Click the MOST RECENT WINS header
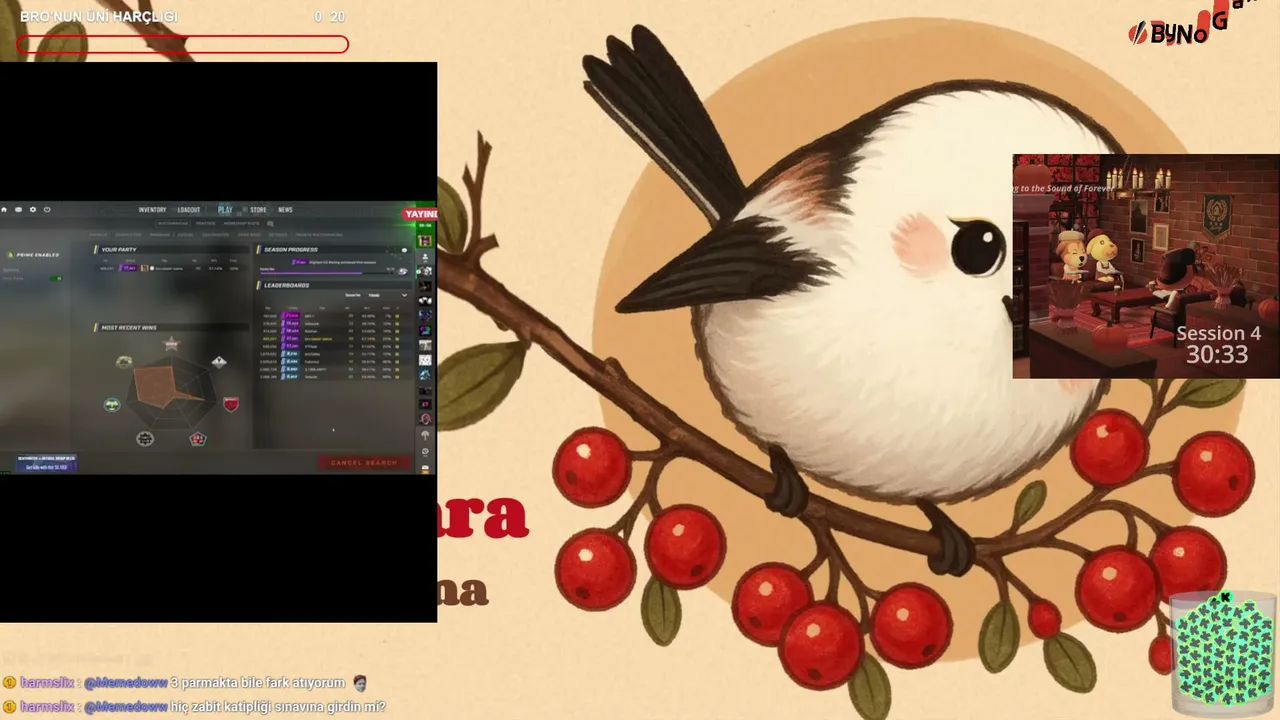 pos(129,328)
